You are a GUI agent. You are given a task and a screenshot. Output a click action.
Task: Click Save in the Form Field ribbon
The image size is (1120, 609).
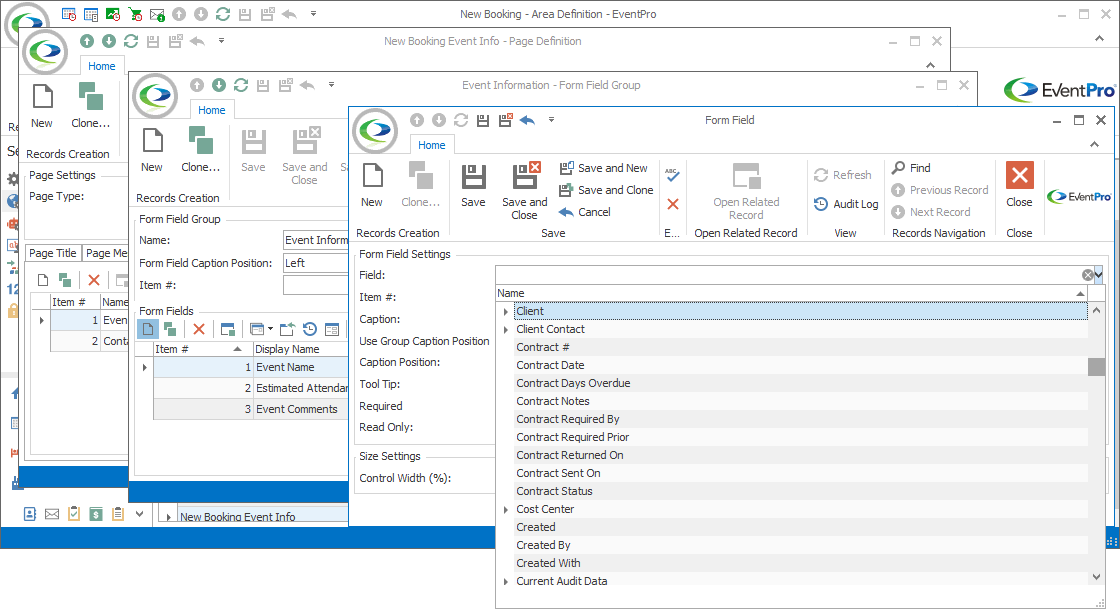[x=473, y=186]
